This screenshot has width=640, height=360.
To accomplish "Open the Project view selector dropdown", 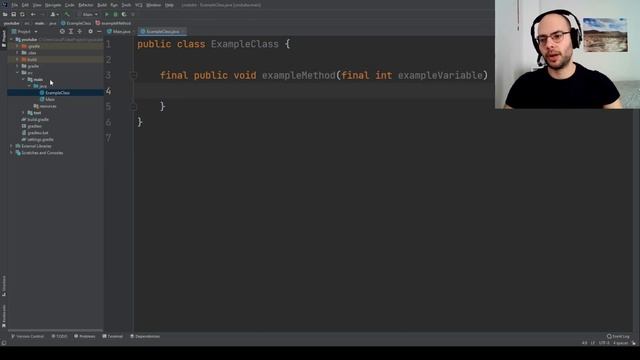I will point(25,31).
